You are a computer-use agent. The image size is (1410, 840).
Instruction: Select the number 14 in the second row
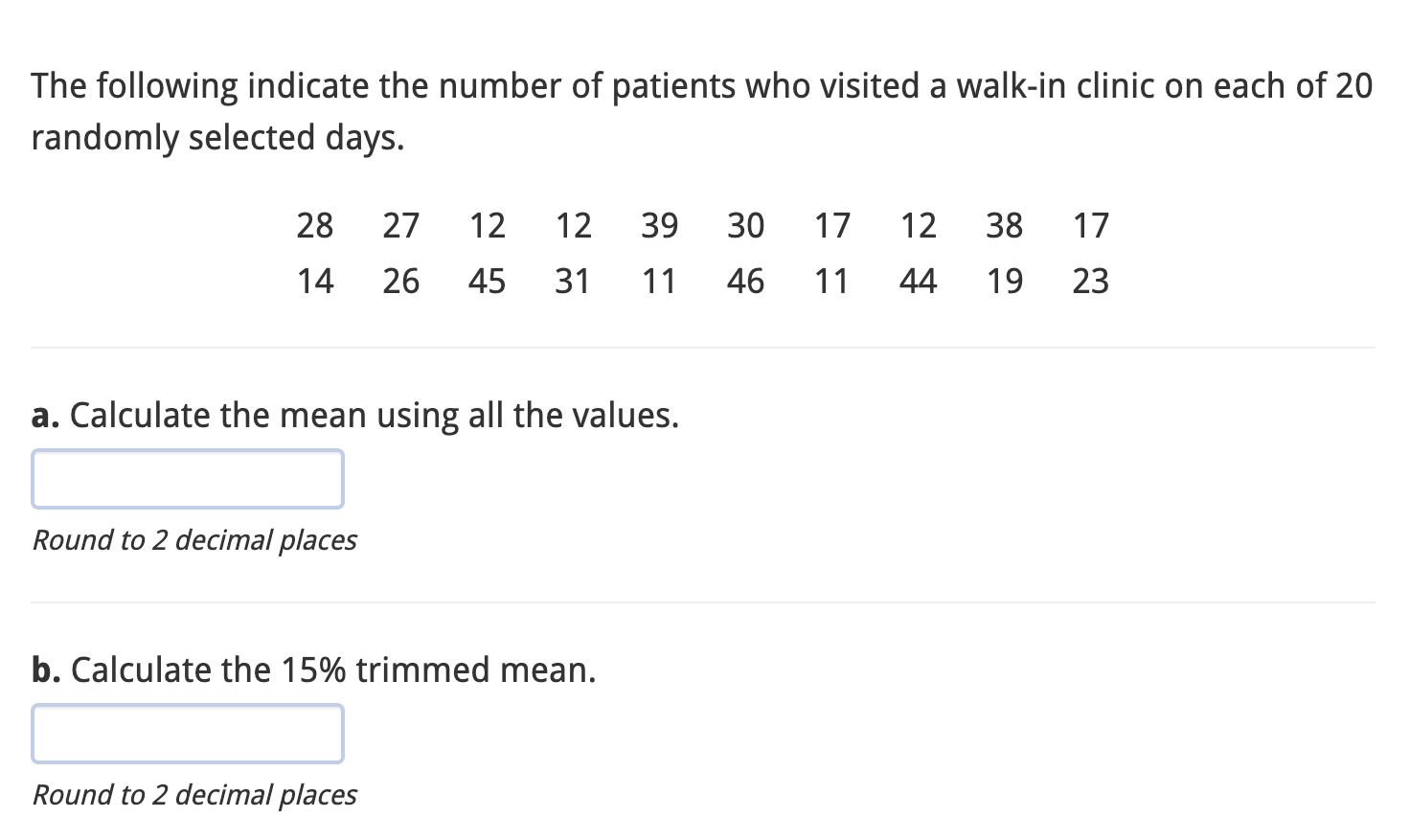click(314, 281)
